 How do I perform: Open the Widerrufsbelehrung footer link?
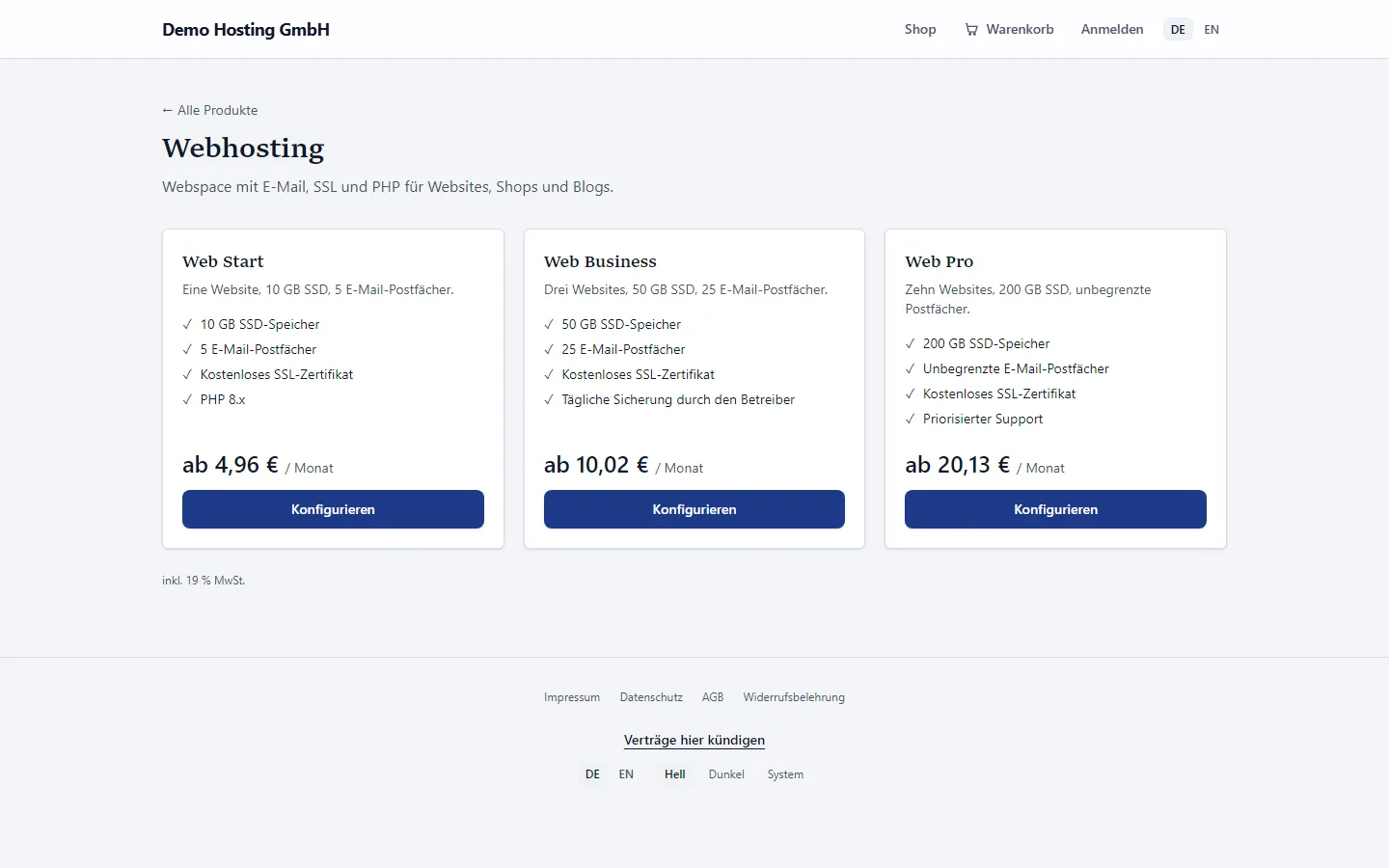click(794, 697)
